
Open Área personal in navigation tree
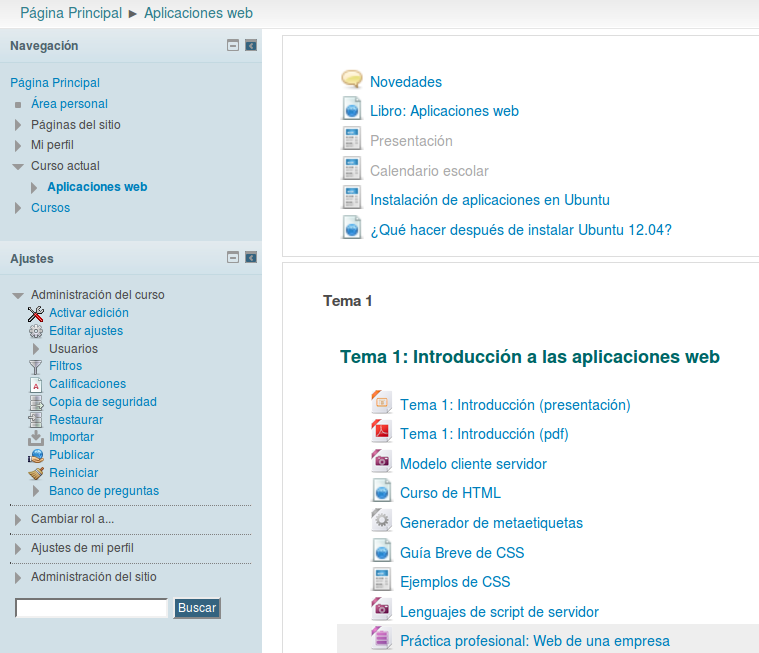(69, 104)
